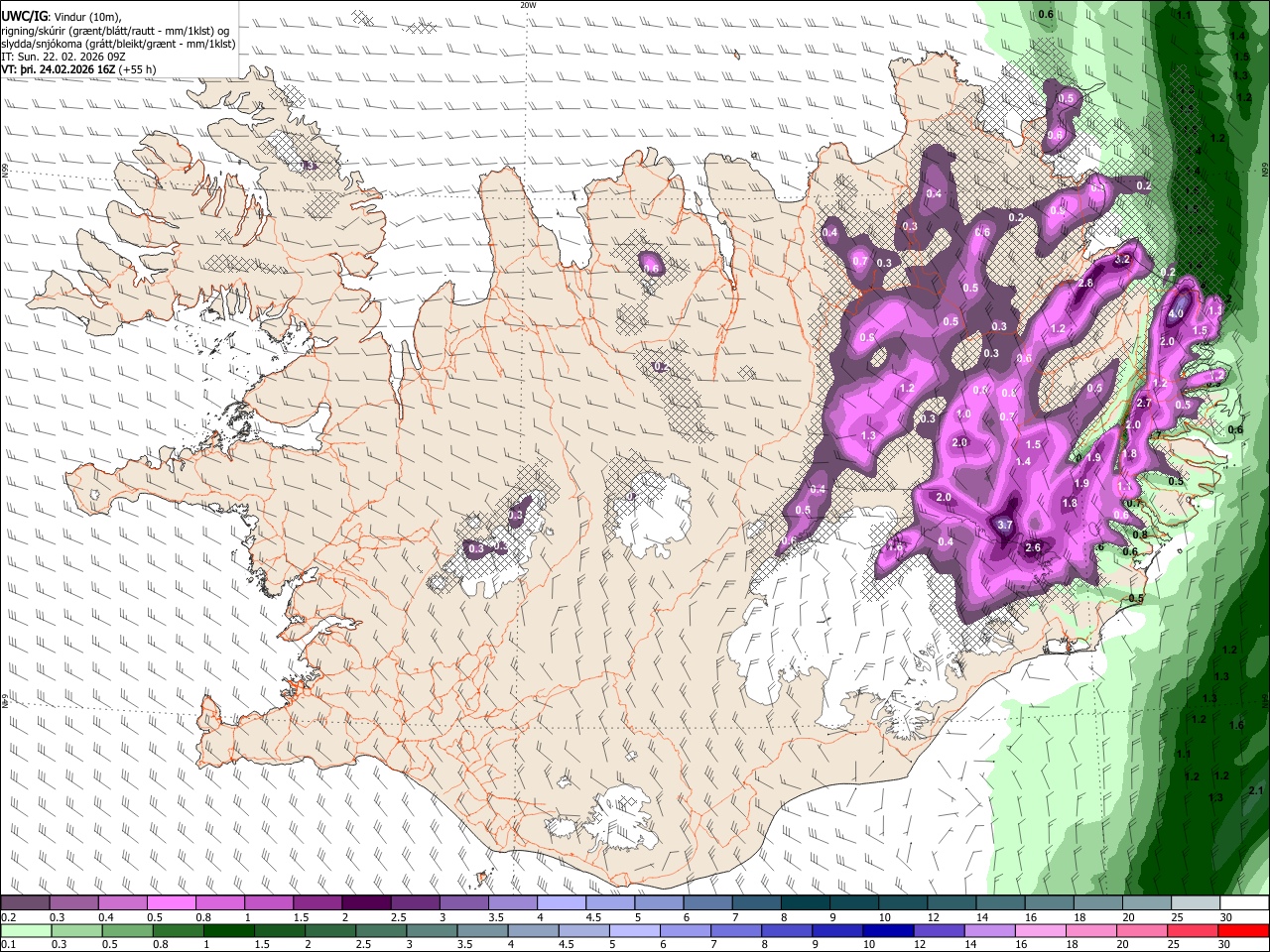Click the 'IT: Sun. 22. 02. 2026 09Z' line

[63, 57]
